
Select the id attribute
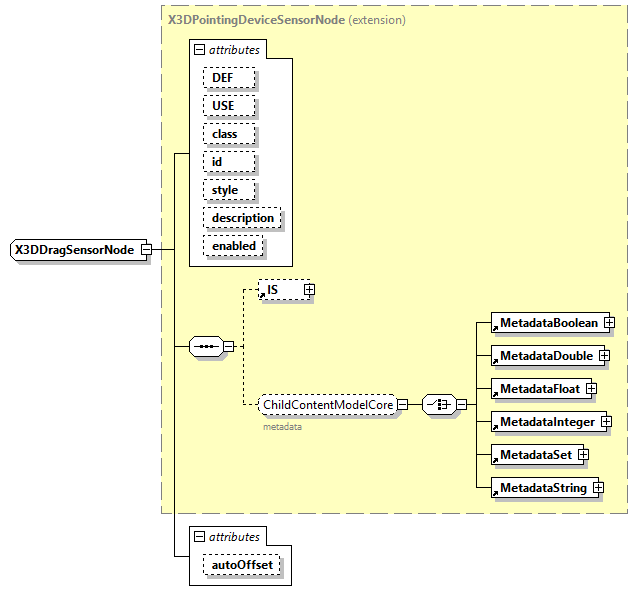pyautogui.click(x=229, y=162)
